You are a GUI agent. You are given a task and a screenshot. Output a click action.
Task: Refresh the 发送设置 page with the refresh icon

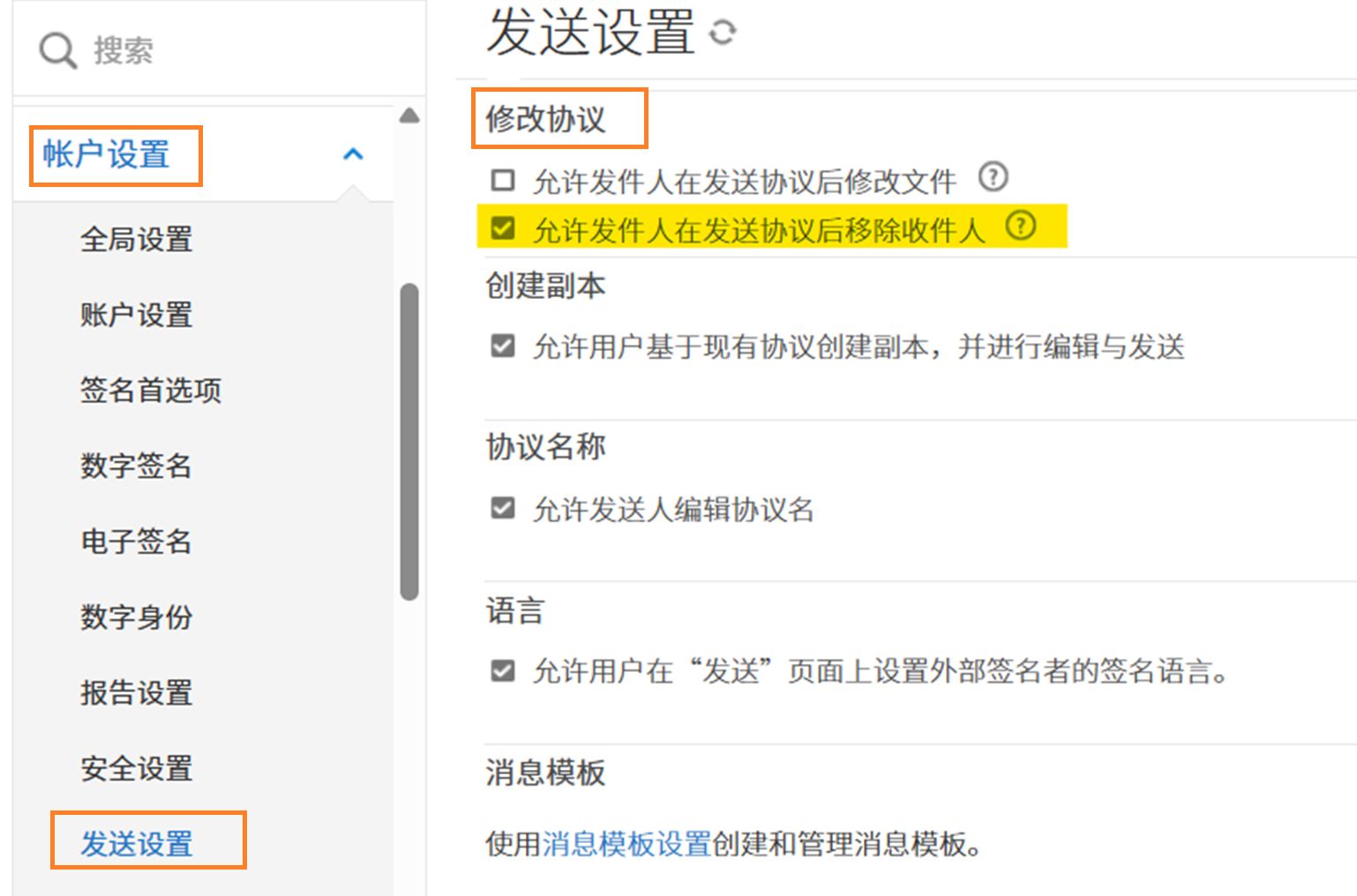(723, 32)
